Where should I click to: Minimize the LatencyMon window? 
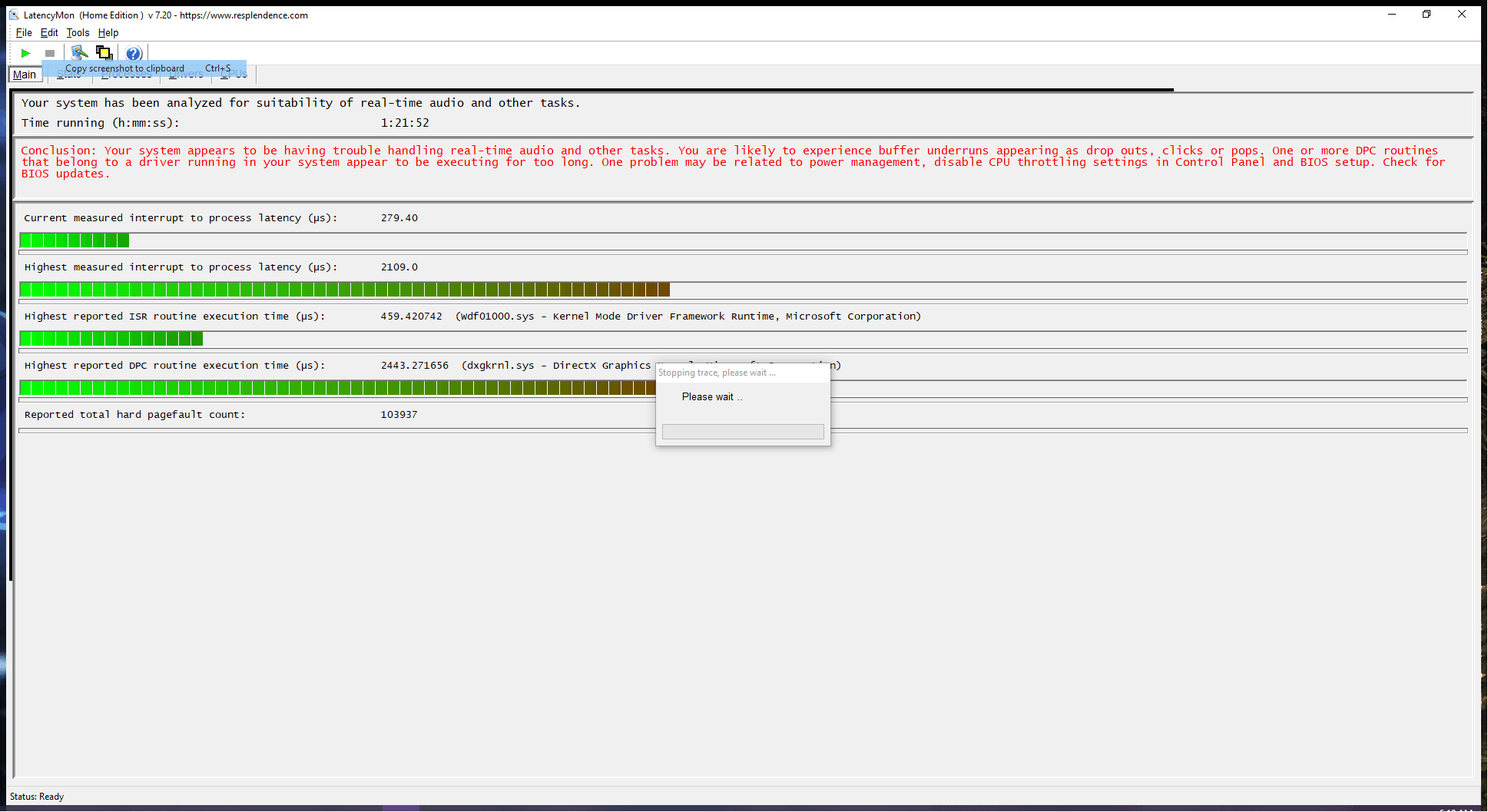(x=1391, y=15)
